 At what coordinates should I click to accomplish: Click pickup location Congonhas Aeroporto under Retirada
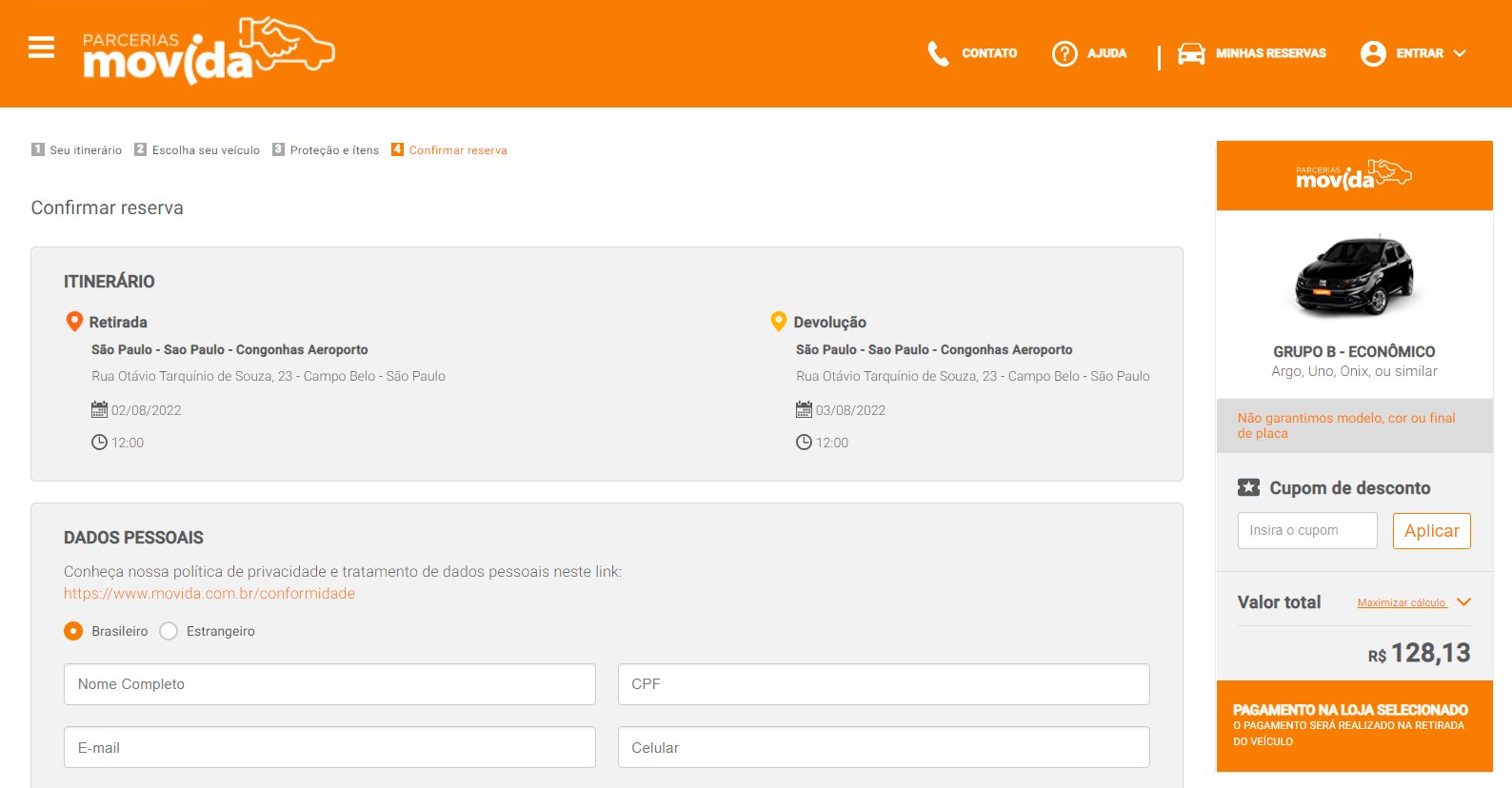pos(229,349)
